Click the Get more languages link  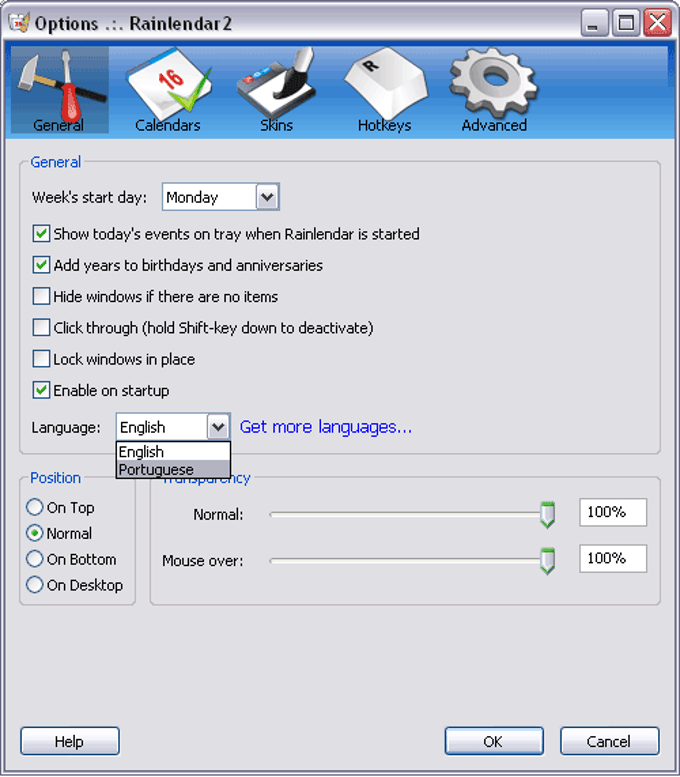[x=326, y=427]
